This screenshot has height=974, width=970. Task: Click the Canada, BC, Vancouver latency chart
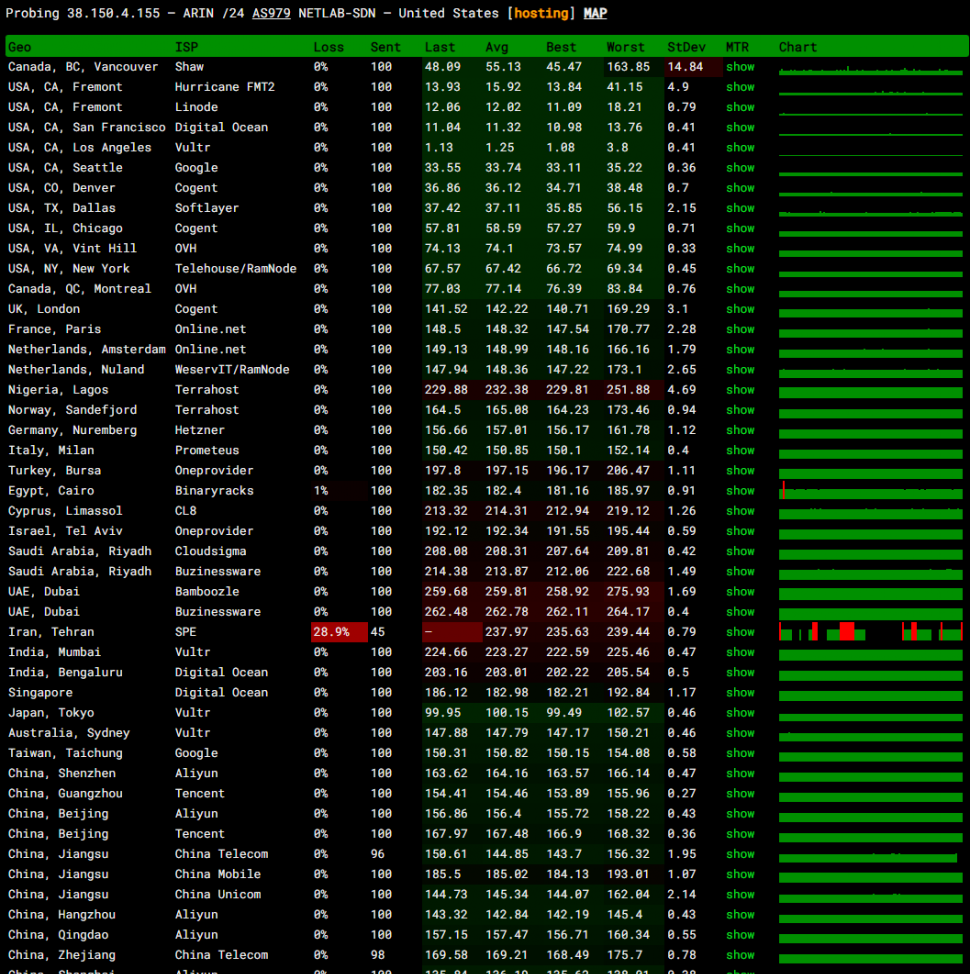[x=871, y=70]
